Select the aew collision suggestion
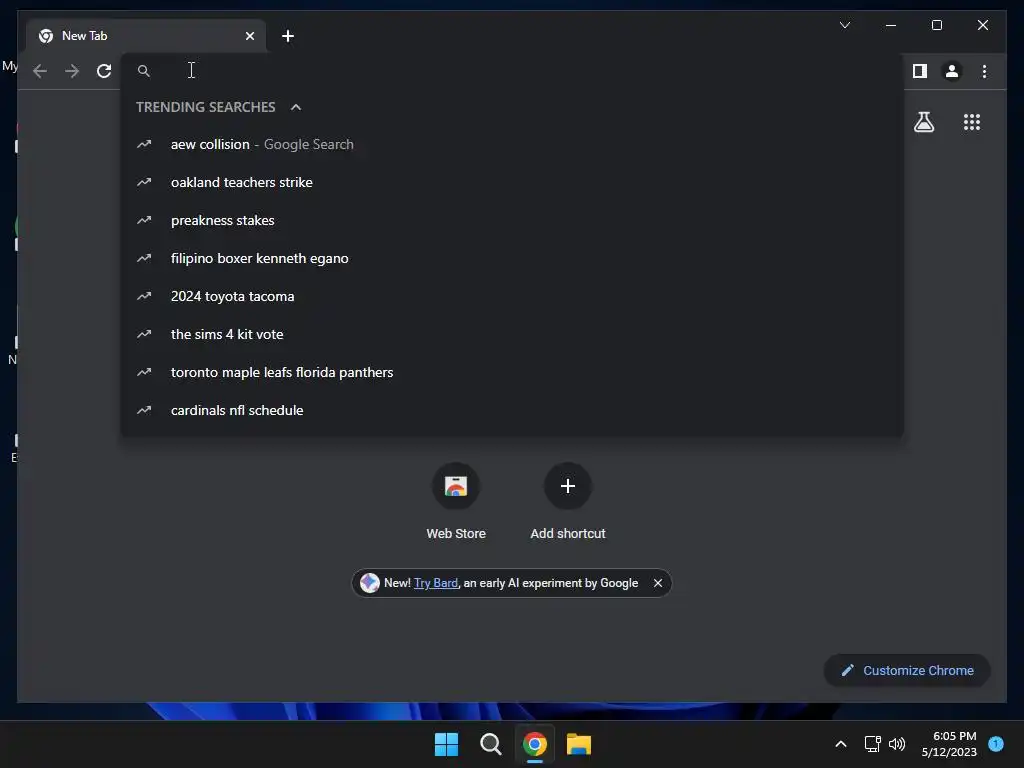Viewport: 1024px width, 768px height. tap(512, 144)
